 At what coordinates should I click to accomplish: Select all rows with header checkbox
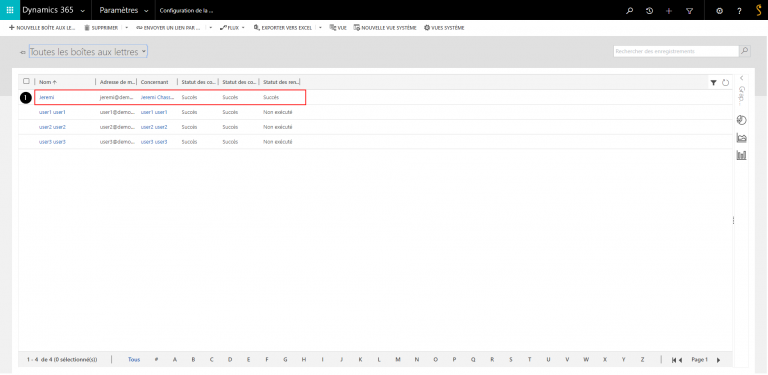point(26,81)
